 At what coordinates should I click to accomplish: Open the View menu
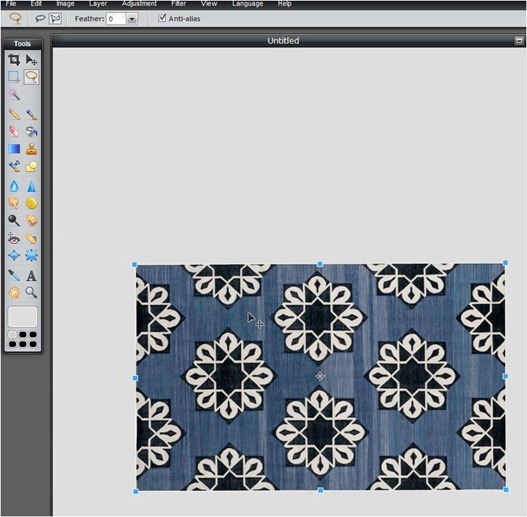209,4
